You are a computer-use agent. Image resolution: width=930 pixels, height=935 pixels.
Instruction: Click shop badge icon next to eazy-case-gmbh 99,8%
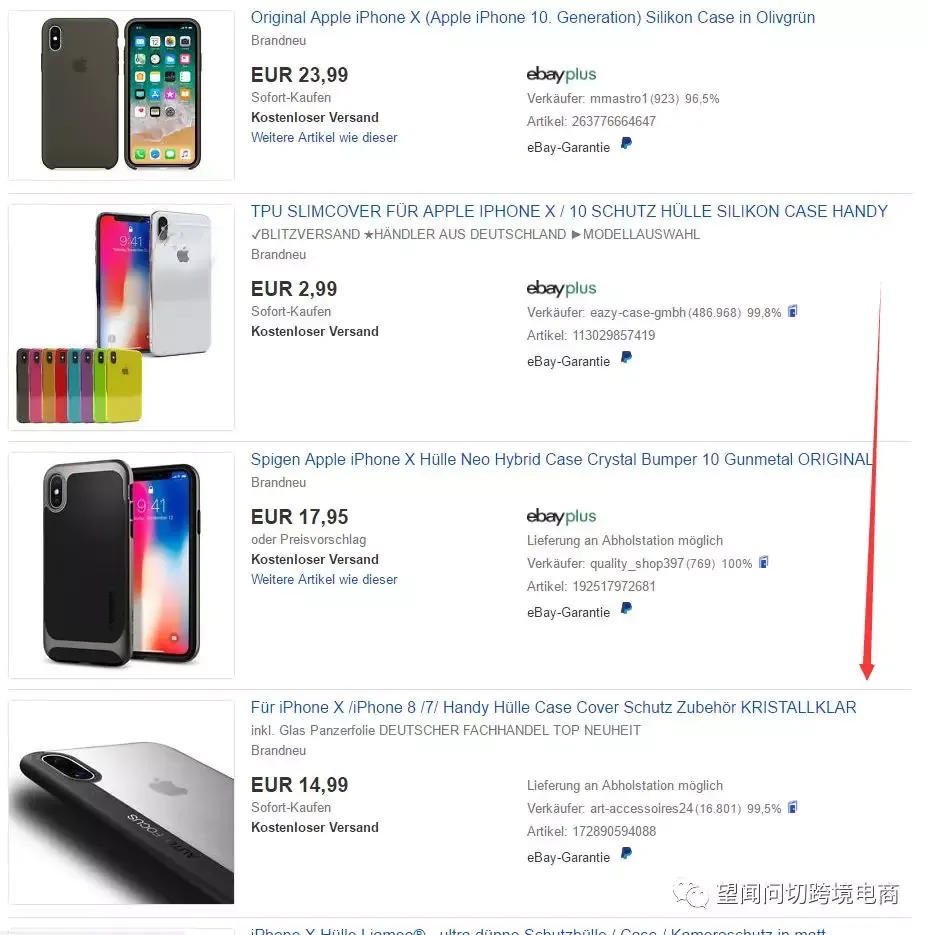[x=792, y=311]
